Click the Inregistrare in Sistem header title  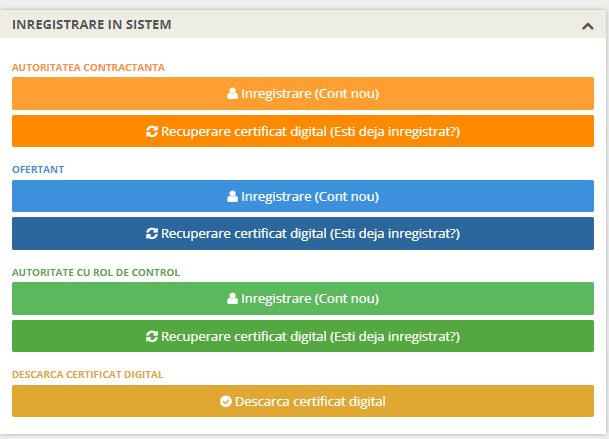point(92,24)
